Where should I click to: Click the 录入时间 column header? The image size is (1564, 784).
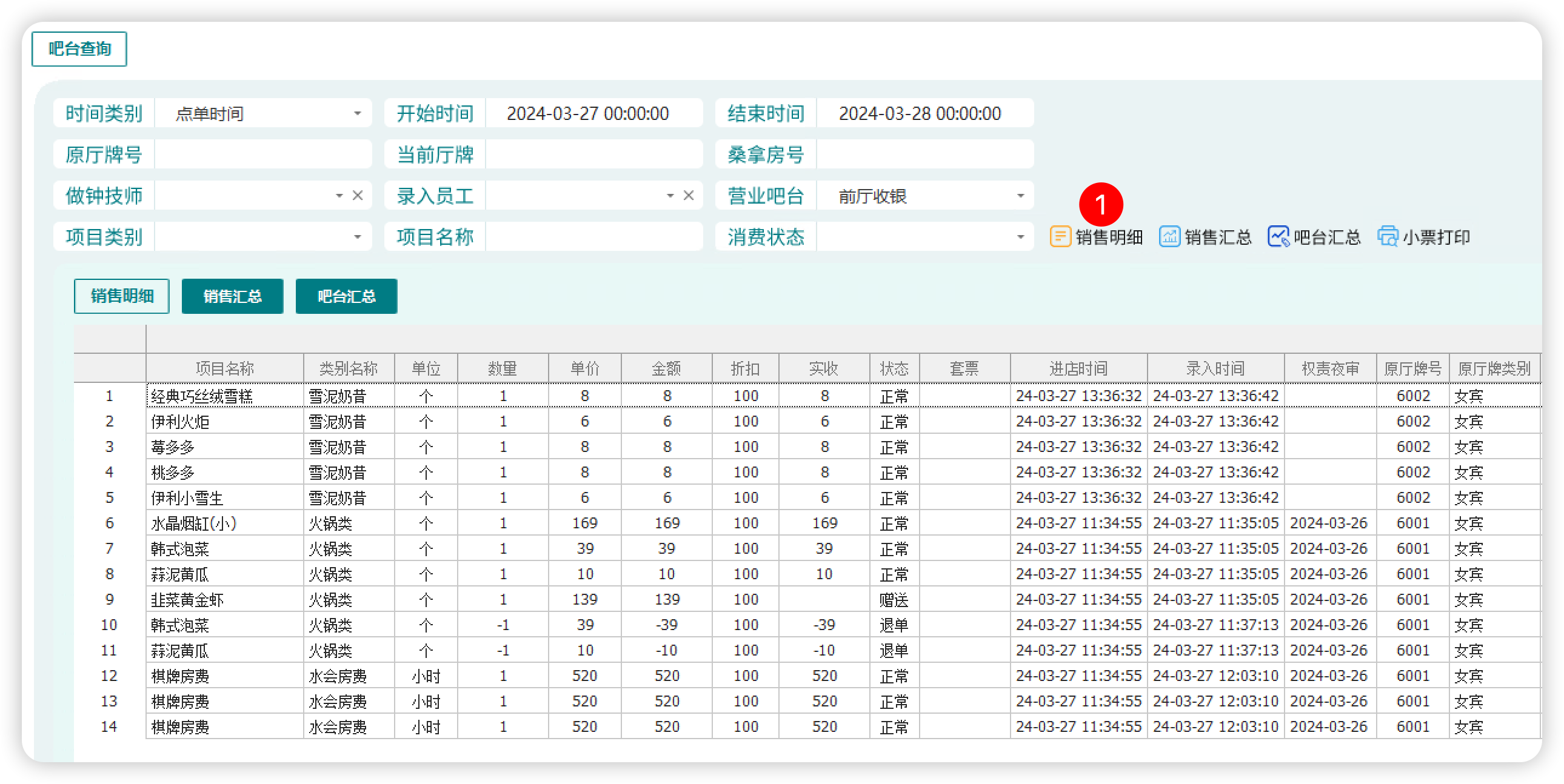[x=1216, y=368]
